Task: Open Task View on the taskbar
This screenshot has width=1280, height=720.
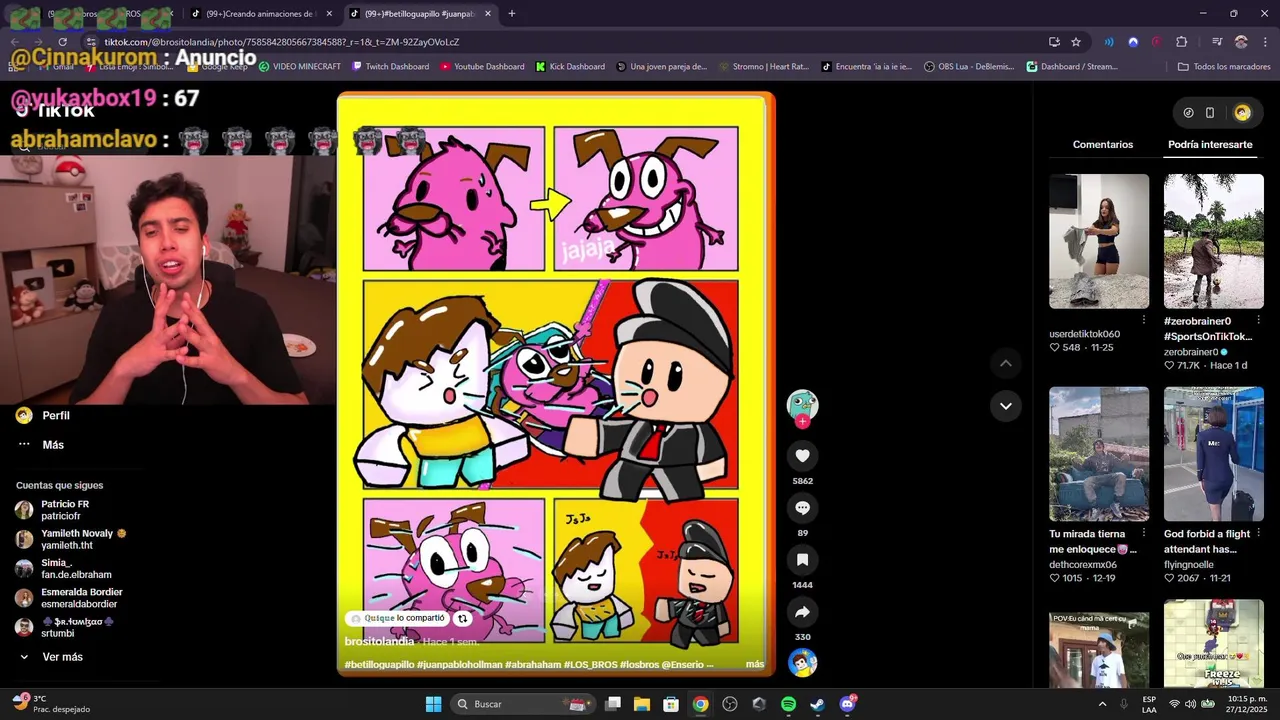Action: [613, 704]
